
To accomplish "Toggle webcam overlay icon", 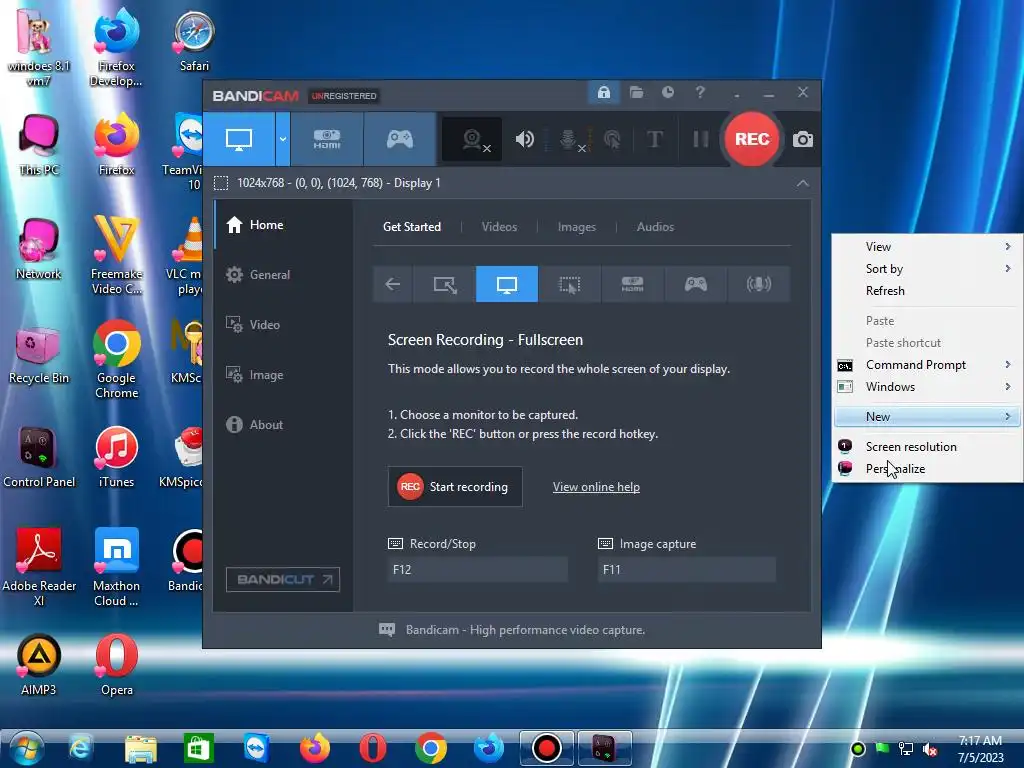I will (x=473, y=139).
